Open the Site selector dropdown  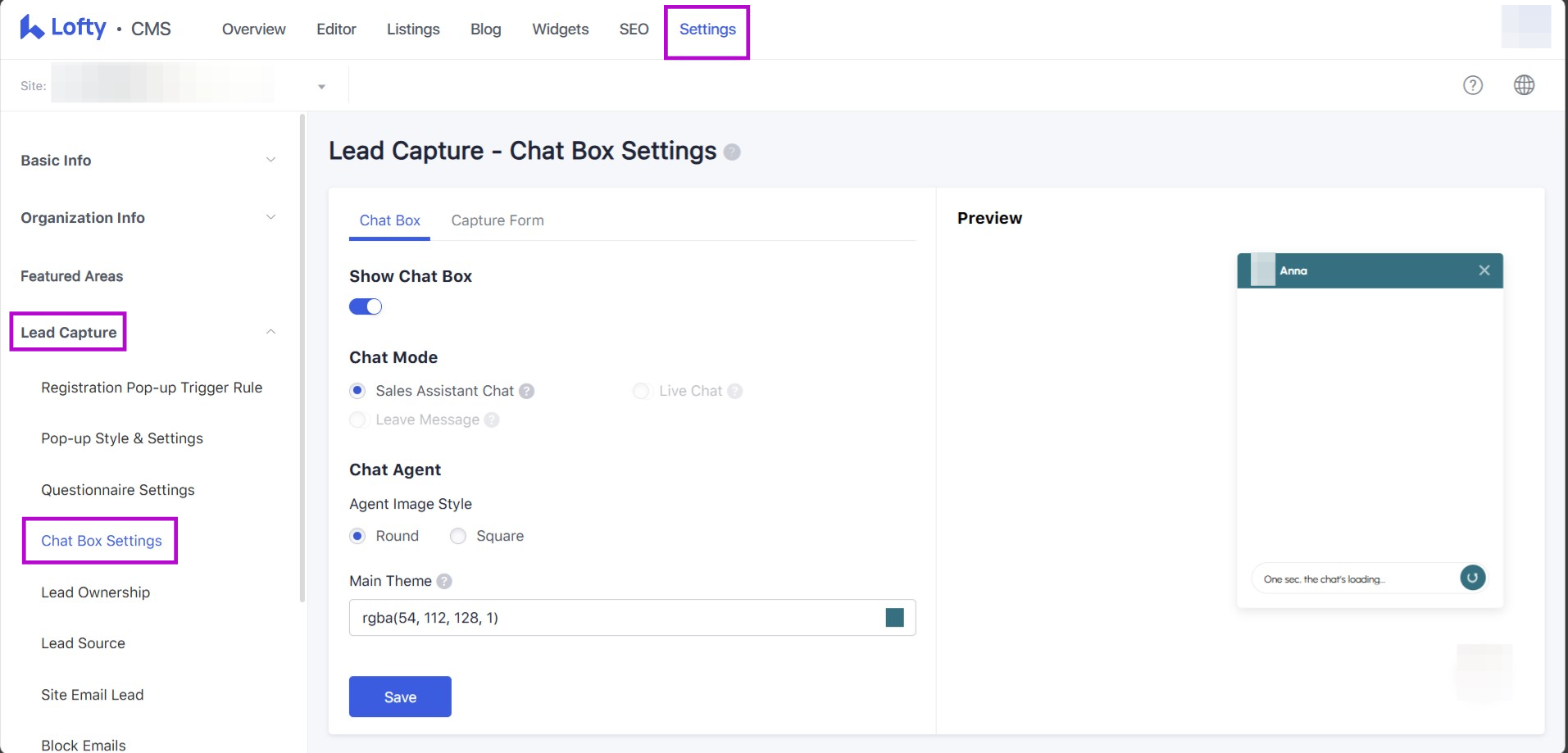click(x=321, y=86)
